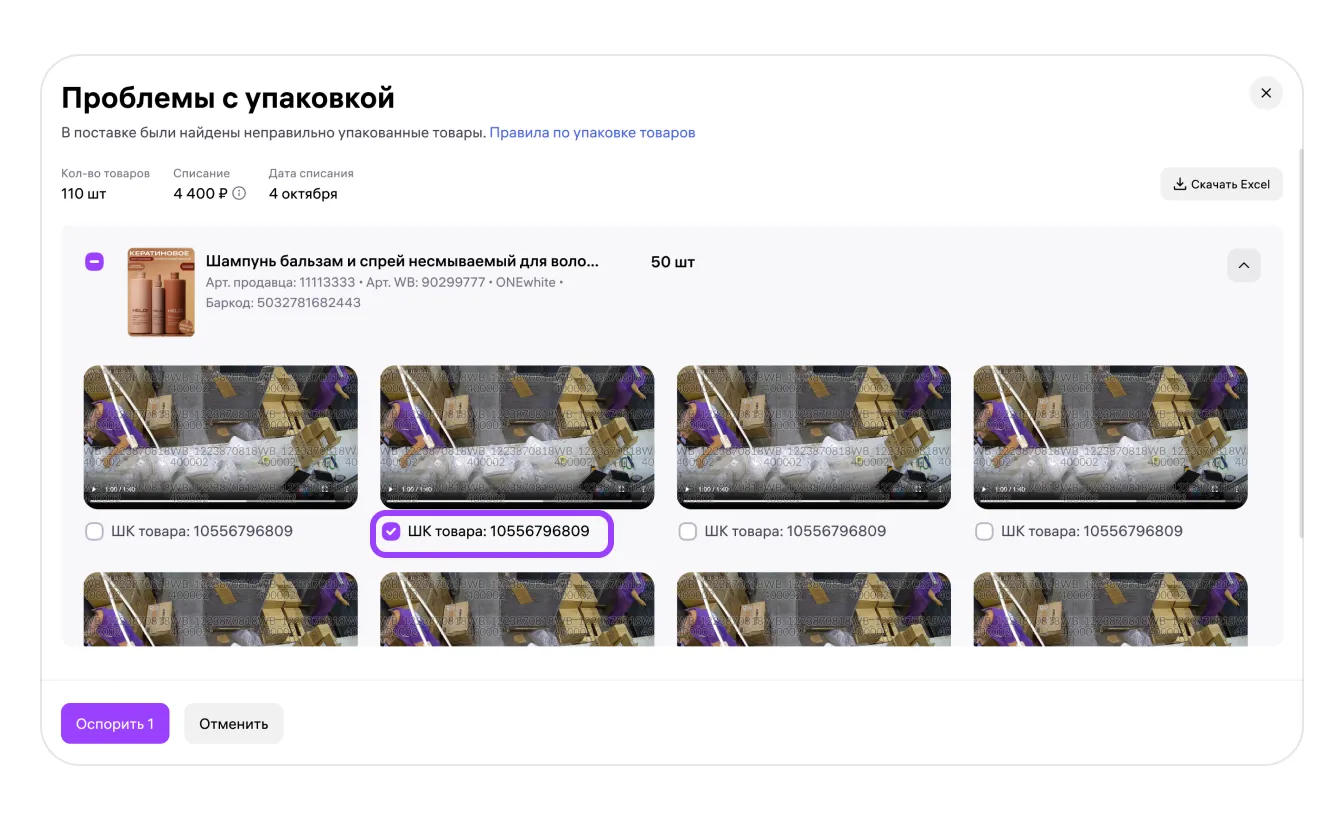Click the Отменить button
The width and height of the screenshot is (1344, 820).
(233, 724)
